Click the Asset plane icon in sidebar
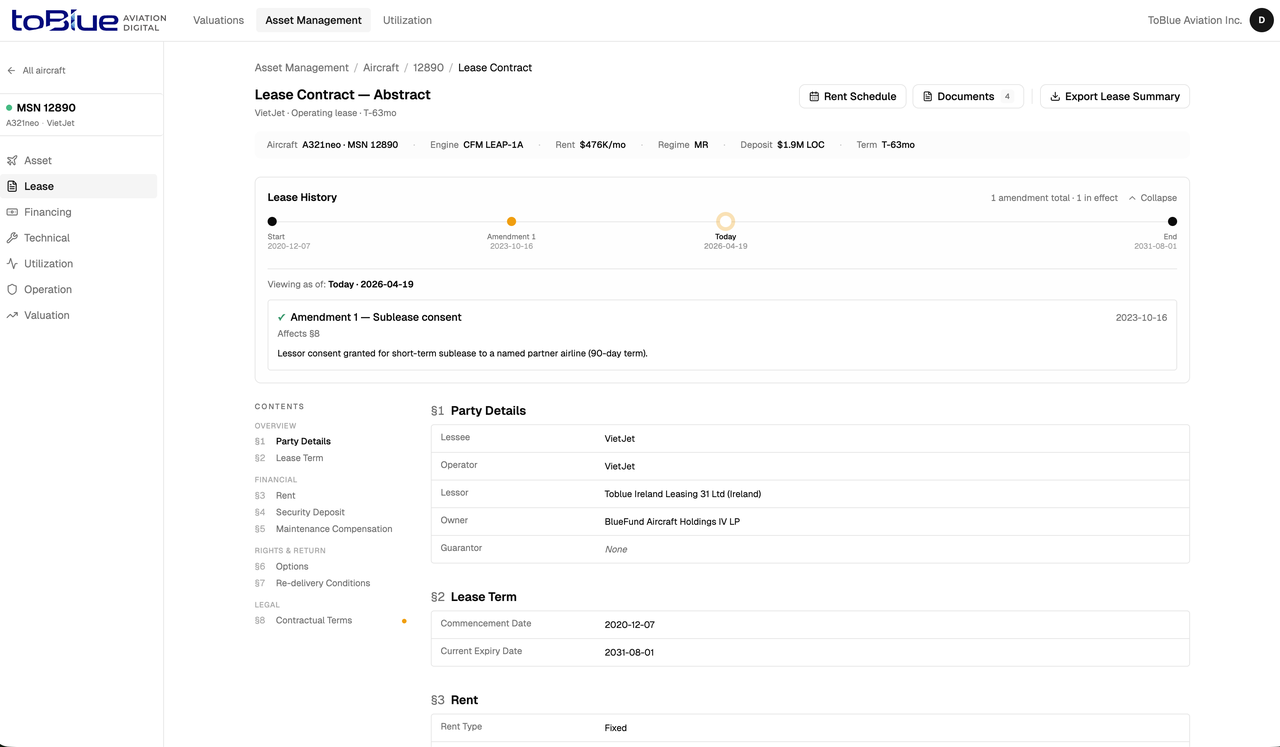 12,160
